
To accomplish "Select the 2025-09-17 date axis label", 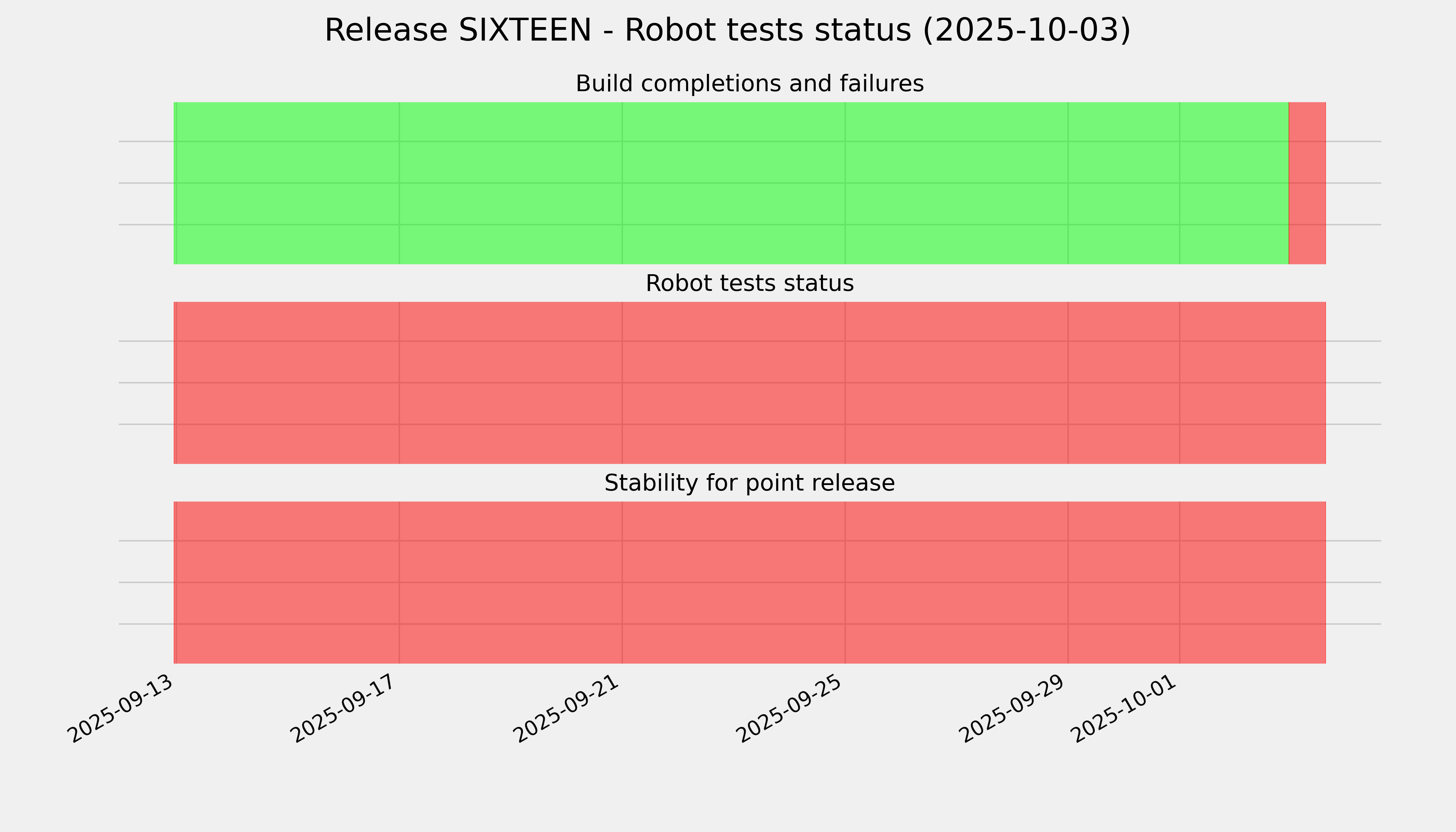I will click(345, 710).
